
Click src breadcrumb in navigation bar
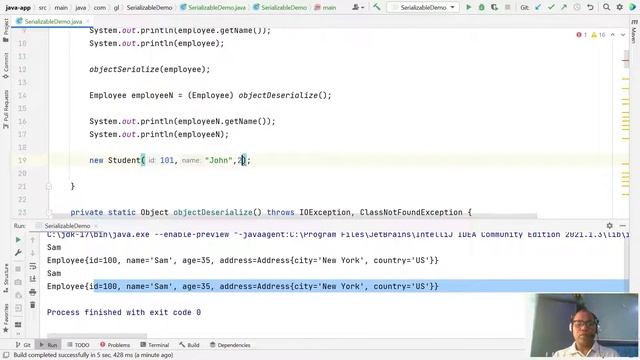pyautogui.click(x=42, y=7)
